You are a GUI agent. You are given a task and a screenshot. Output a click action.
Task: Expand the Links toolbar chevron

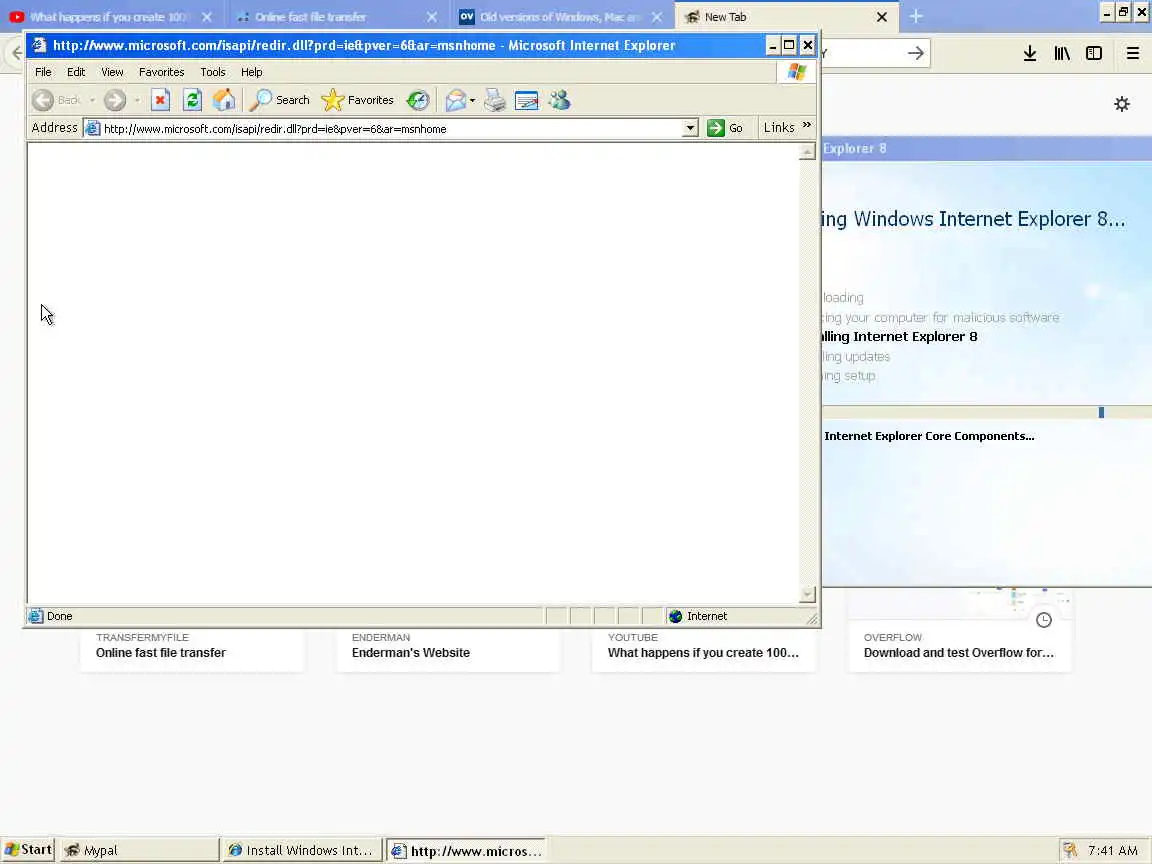point(807,126)
